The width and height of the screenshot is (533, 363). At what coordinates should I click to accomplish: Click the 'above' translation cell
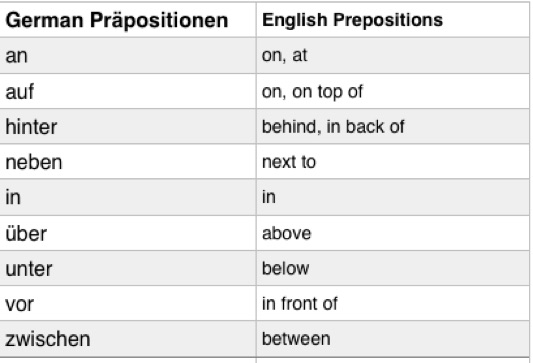[393, 233]
